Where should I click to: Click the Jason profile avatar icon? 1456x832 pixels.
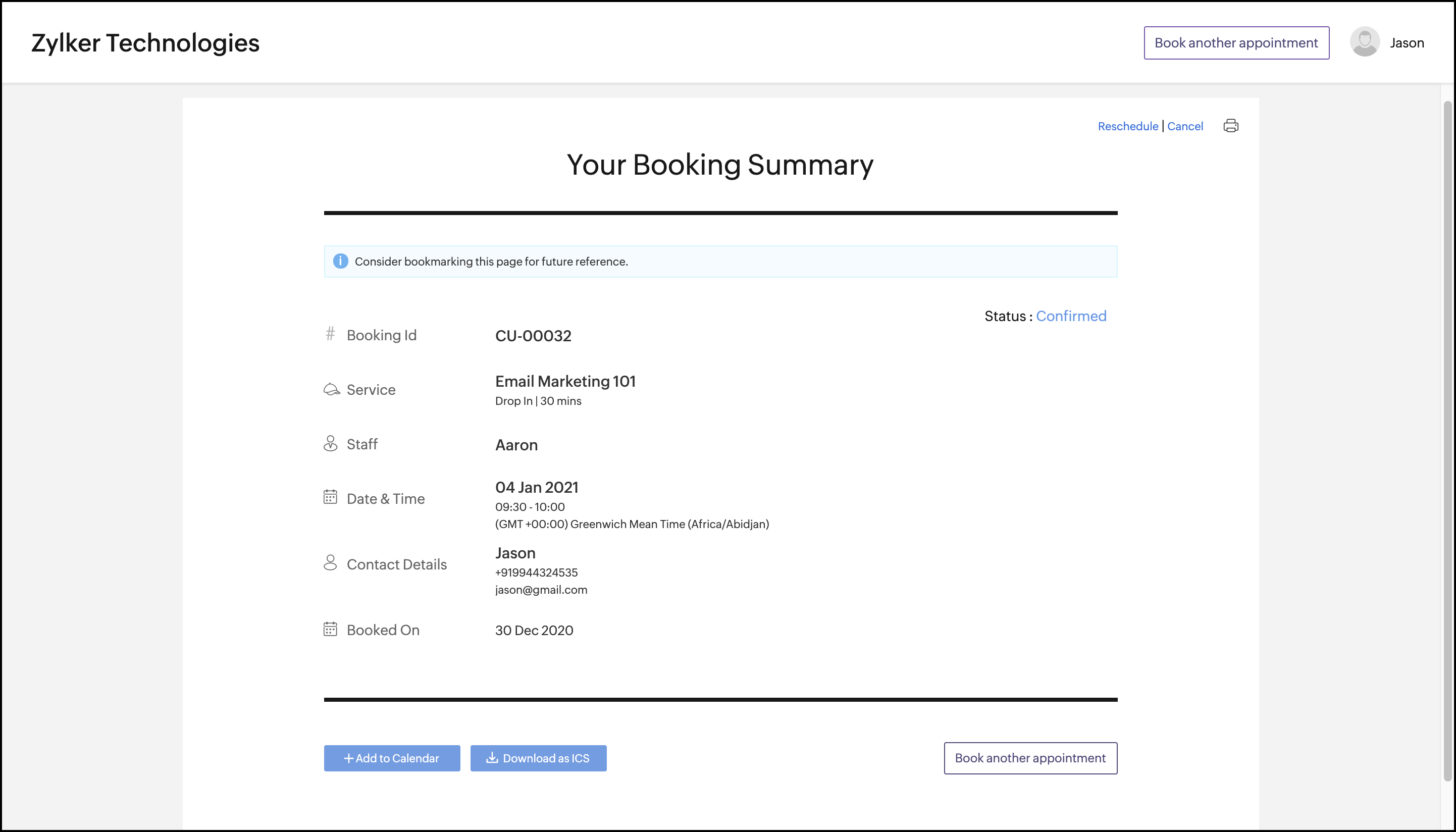[1365, 42]
